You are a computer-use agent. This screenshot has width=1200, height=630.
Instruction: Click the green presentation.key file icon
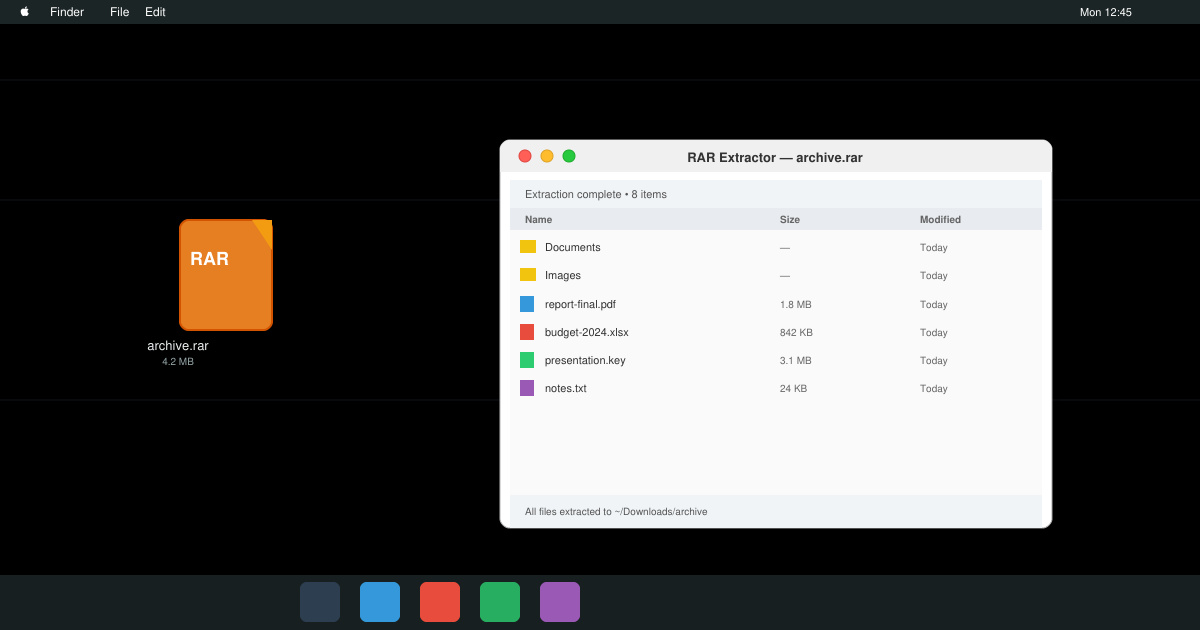pos(527,360)
